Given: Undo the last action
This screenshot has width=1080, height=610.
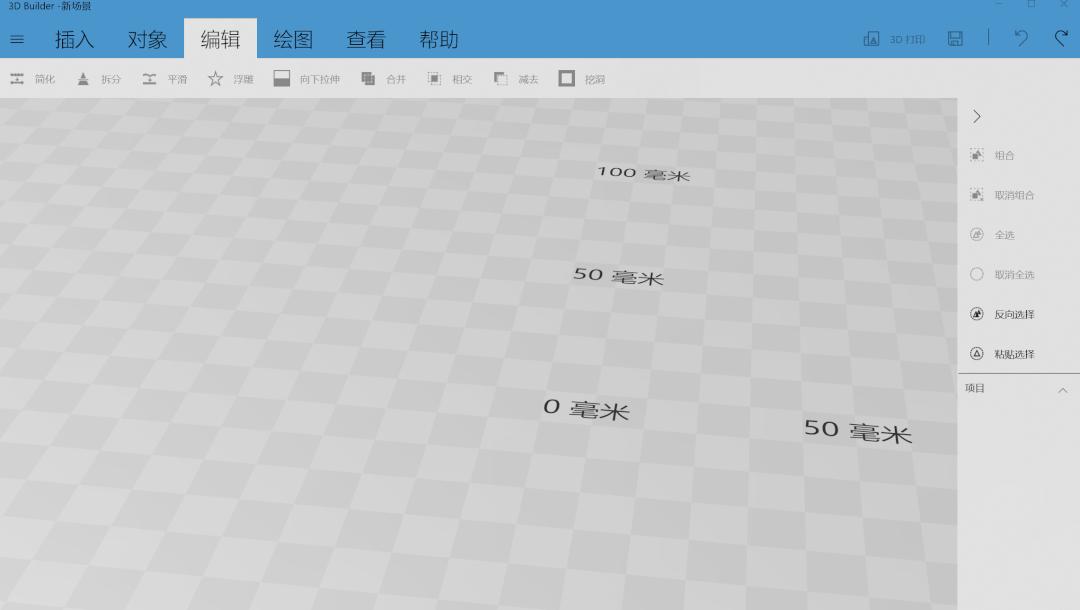Looking at the screenshot, I should click(x=1019, y=38).
